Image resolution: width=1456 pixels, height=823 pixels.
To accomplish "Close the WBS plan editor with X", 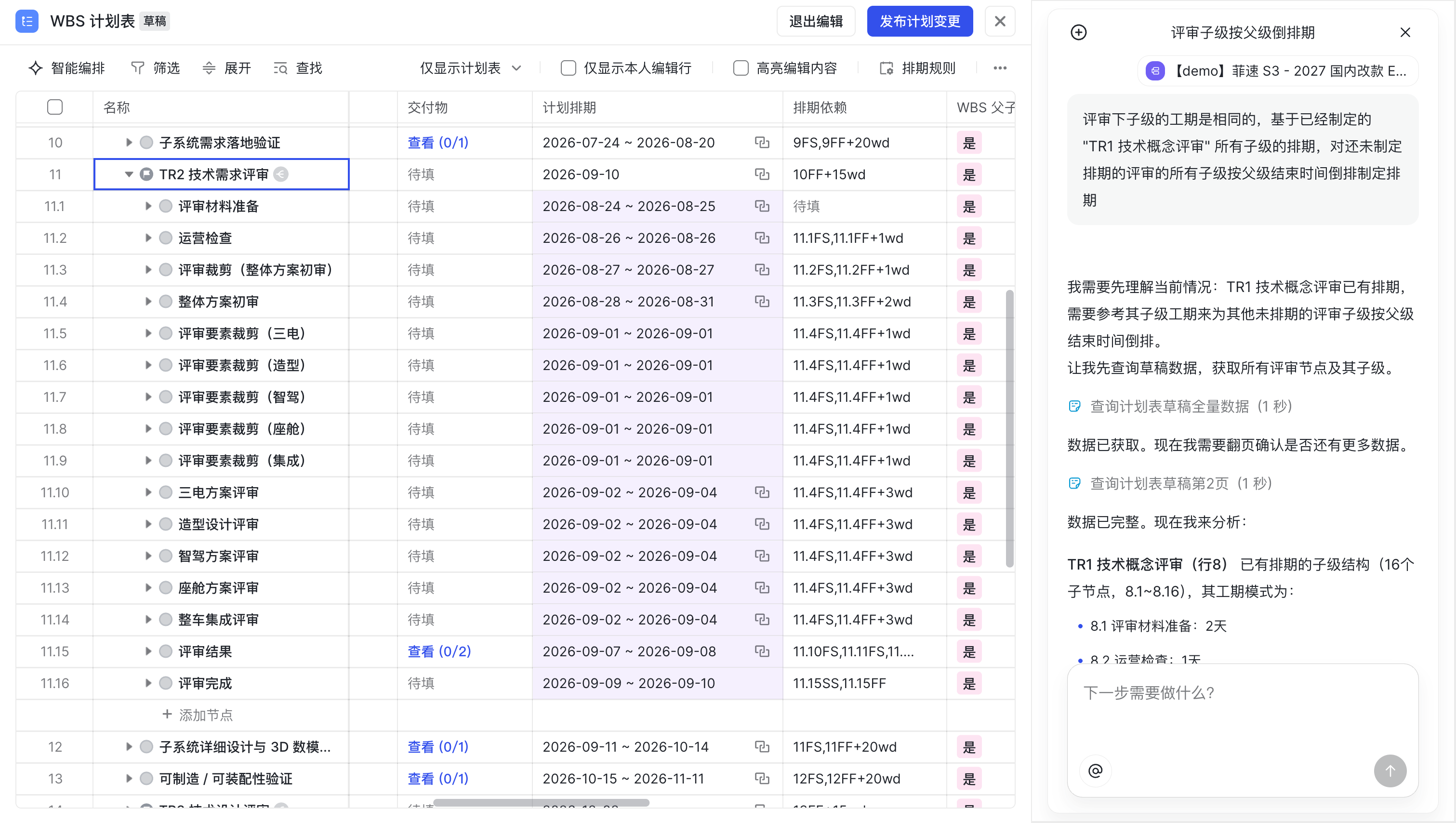I will [x=1000, y=22].
